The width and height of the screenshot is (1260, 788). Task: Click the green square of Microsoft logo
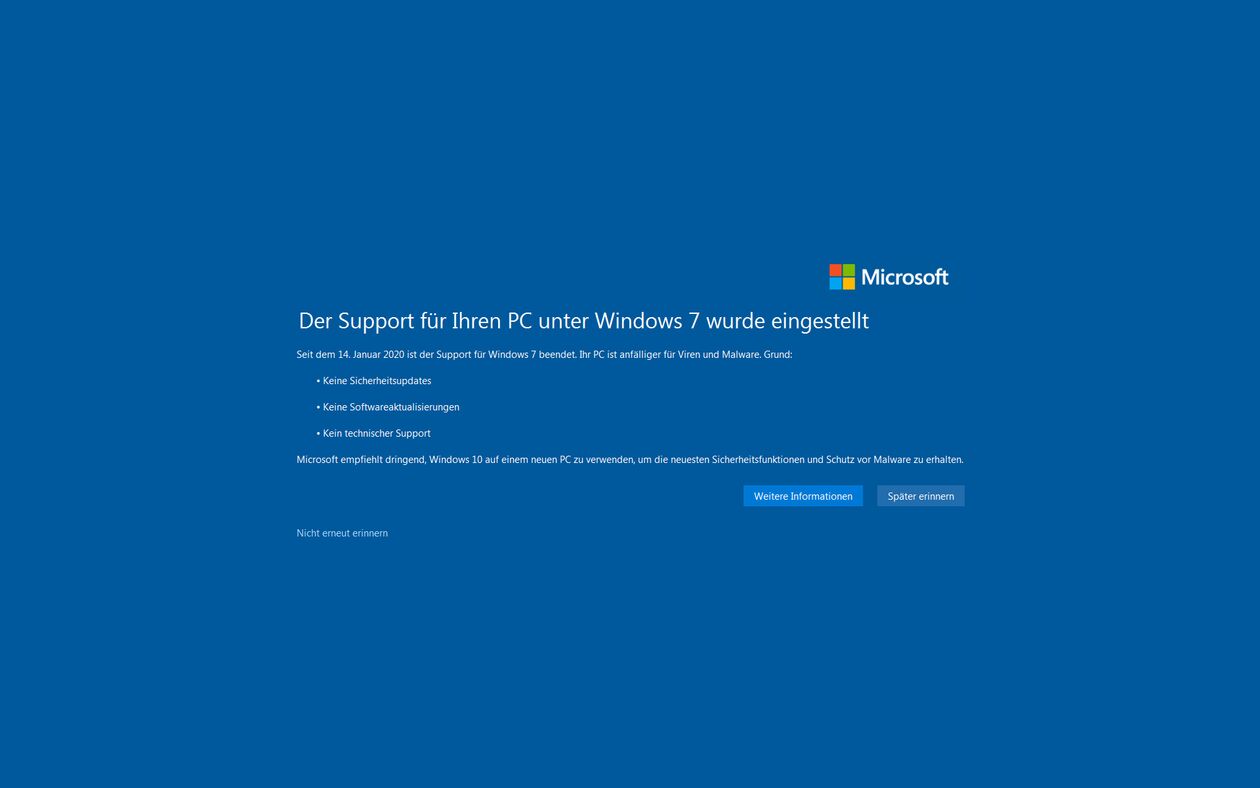[x=849, y=270]
